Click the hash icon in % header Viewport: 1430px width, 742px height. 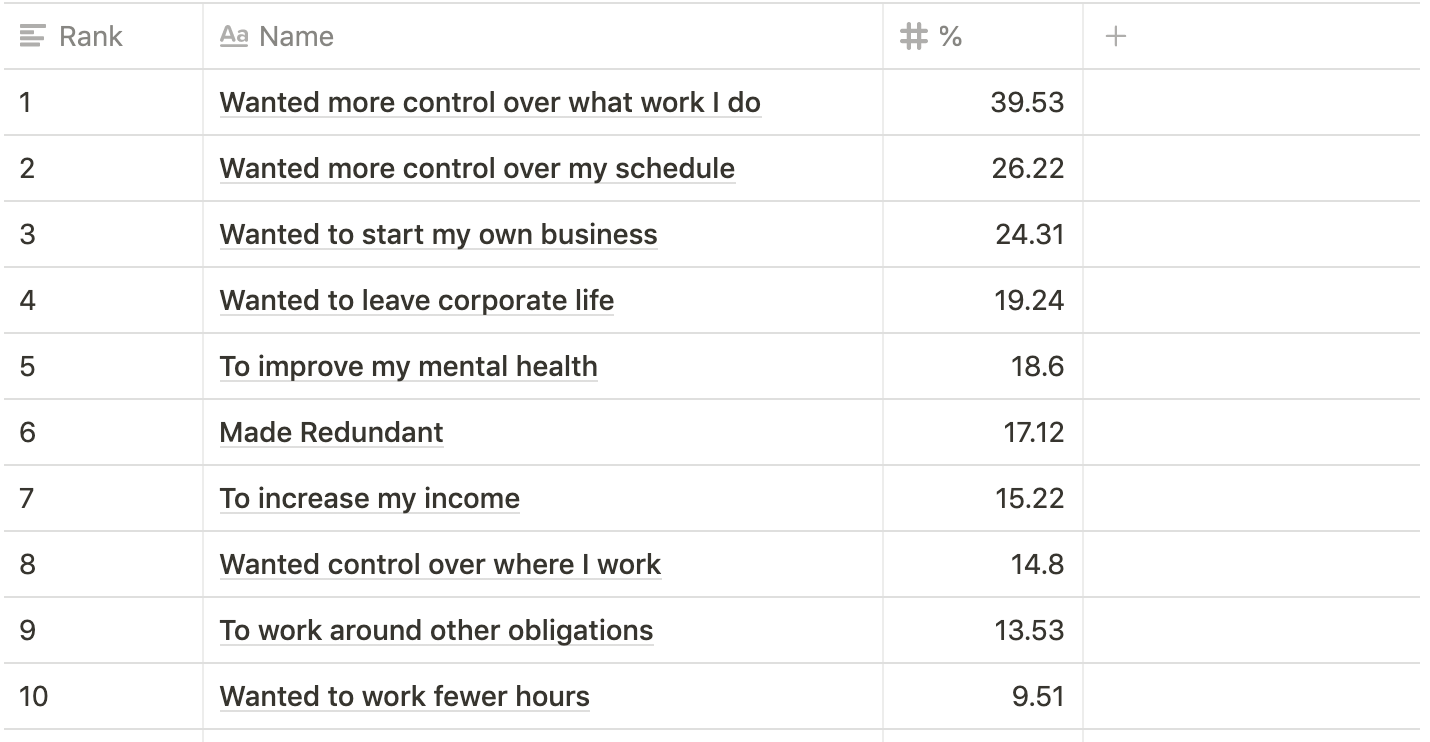tap(914, 37)
